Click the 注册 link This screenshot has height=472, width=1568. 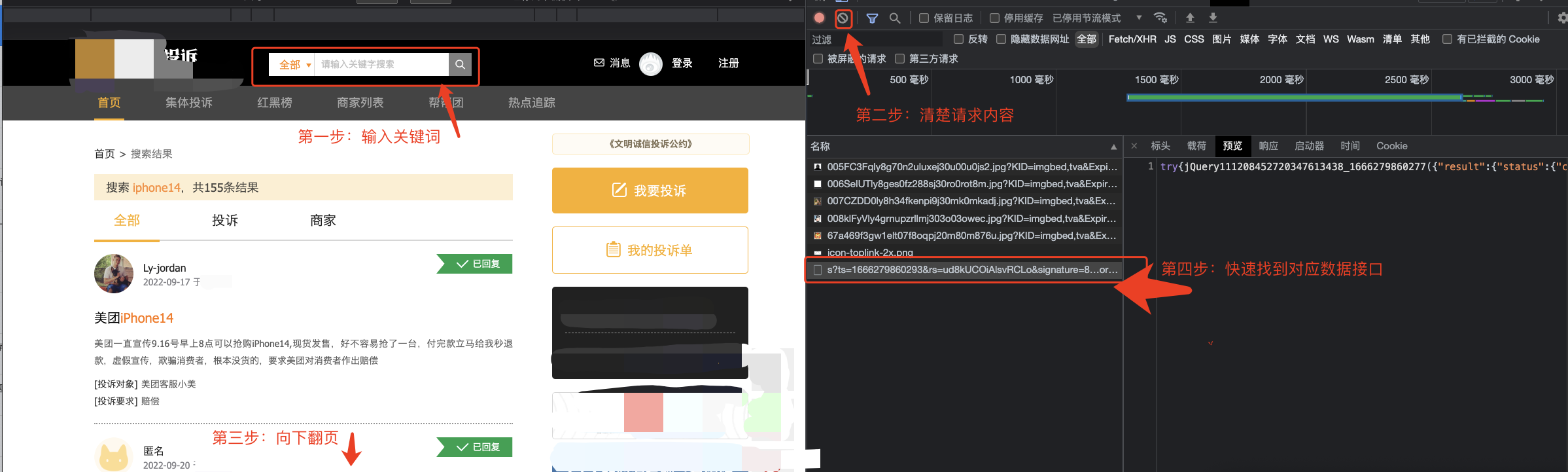729,64
